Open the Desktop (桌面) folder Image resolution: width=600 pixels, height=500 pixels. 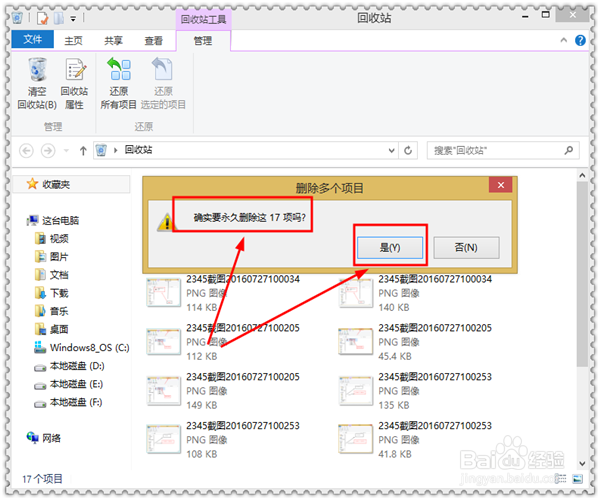[x=51, y=329]
